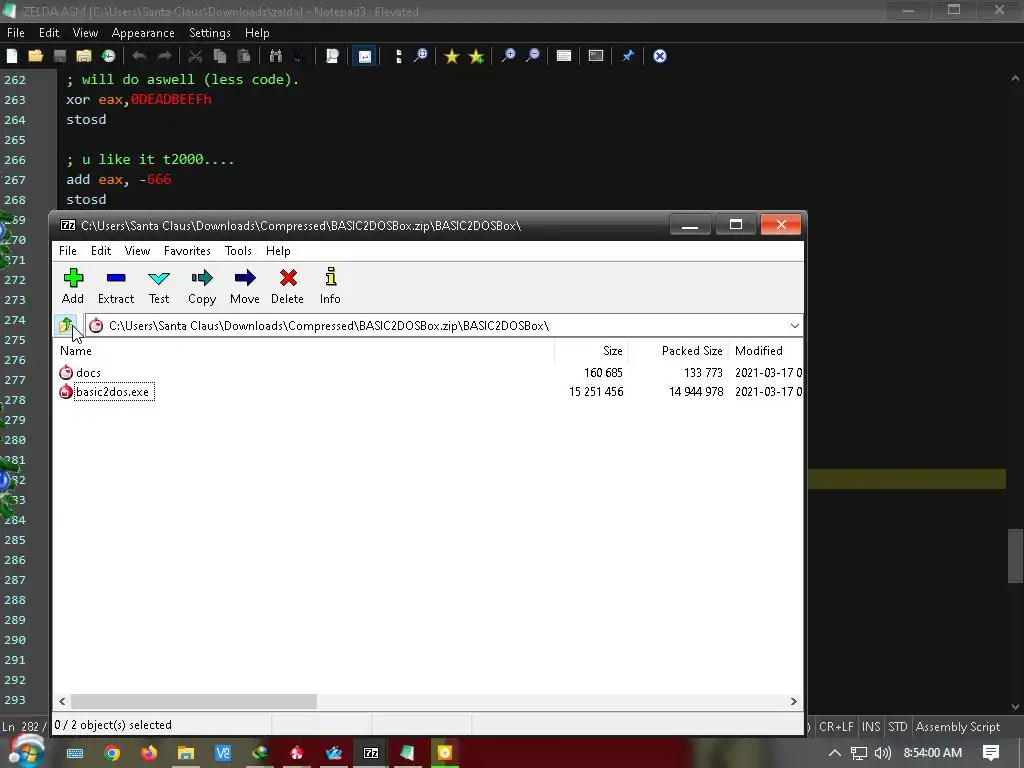
Task: Click the Copy icon in 7-Zip toolbar
Action: [202, 286]
